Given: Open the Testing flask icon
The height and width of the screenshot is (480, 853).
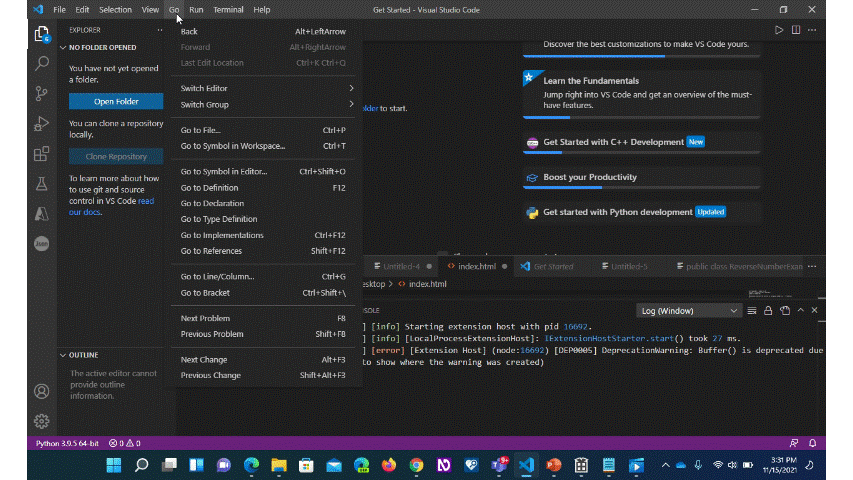Looking at the screenshot, I should pos(42,183).
